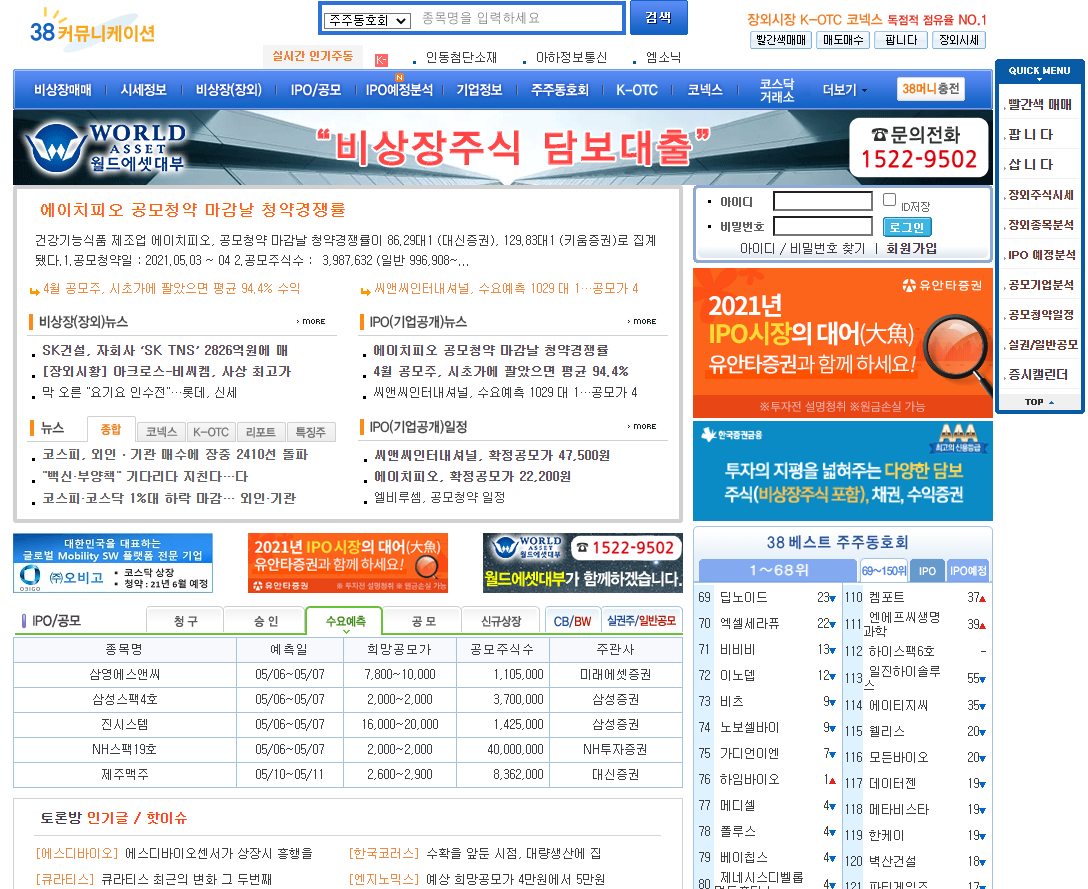Click the 월드에셋대부 담보대출 banner
1088x889 pixels.
coord(502,147)
